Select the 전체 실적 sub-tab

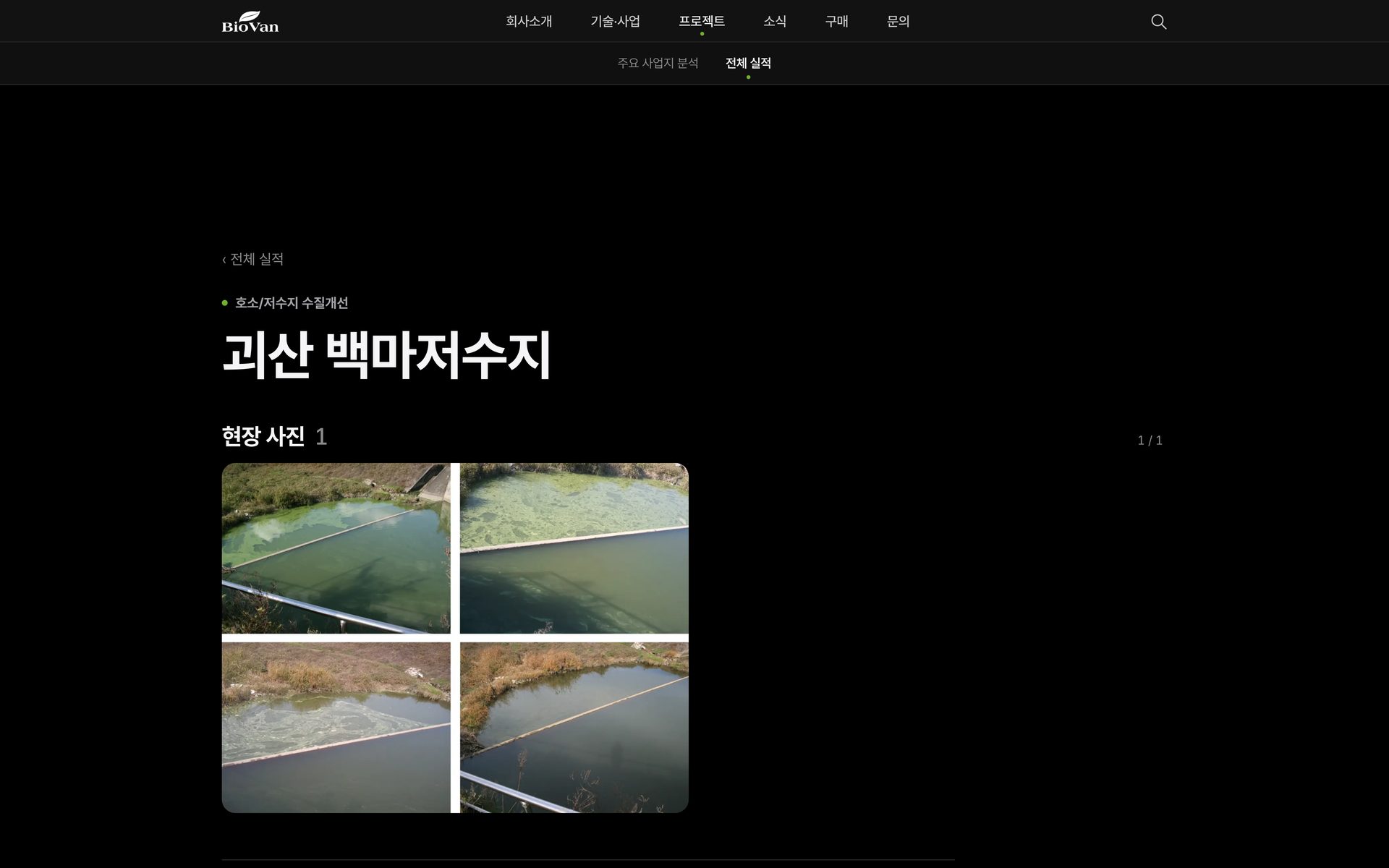coord(748,63)
